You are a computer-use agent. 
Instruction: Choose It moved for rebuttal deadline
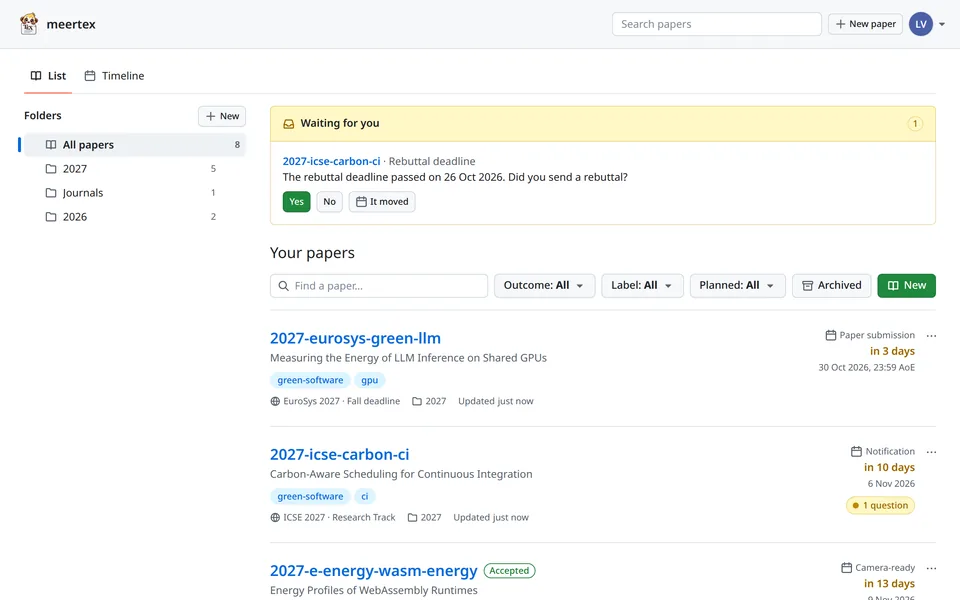coord(382,201)
